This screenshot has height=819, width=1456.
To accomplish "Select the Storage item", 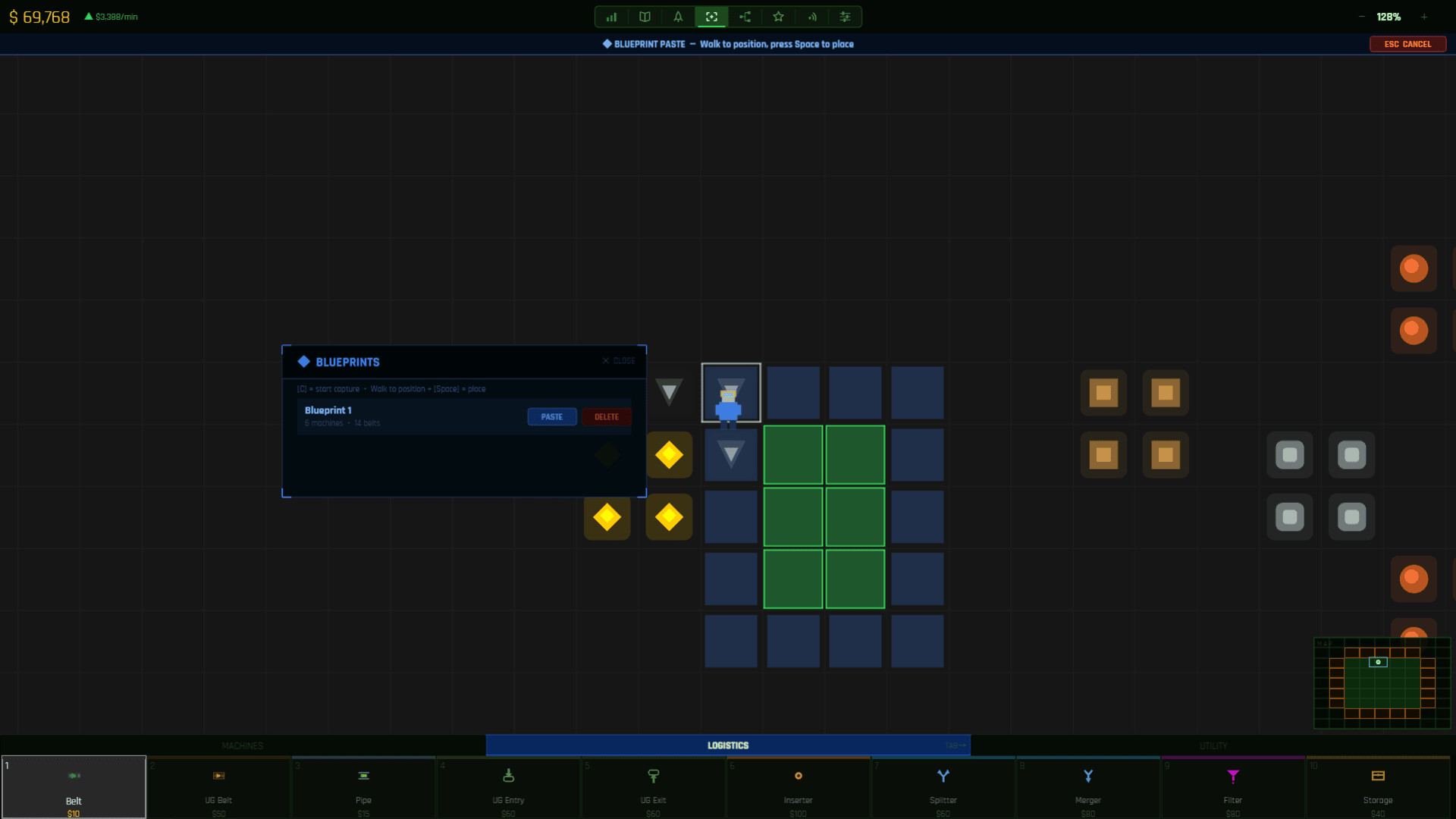I will click(1377, 787).
